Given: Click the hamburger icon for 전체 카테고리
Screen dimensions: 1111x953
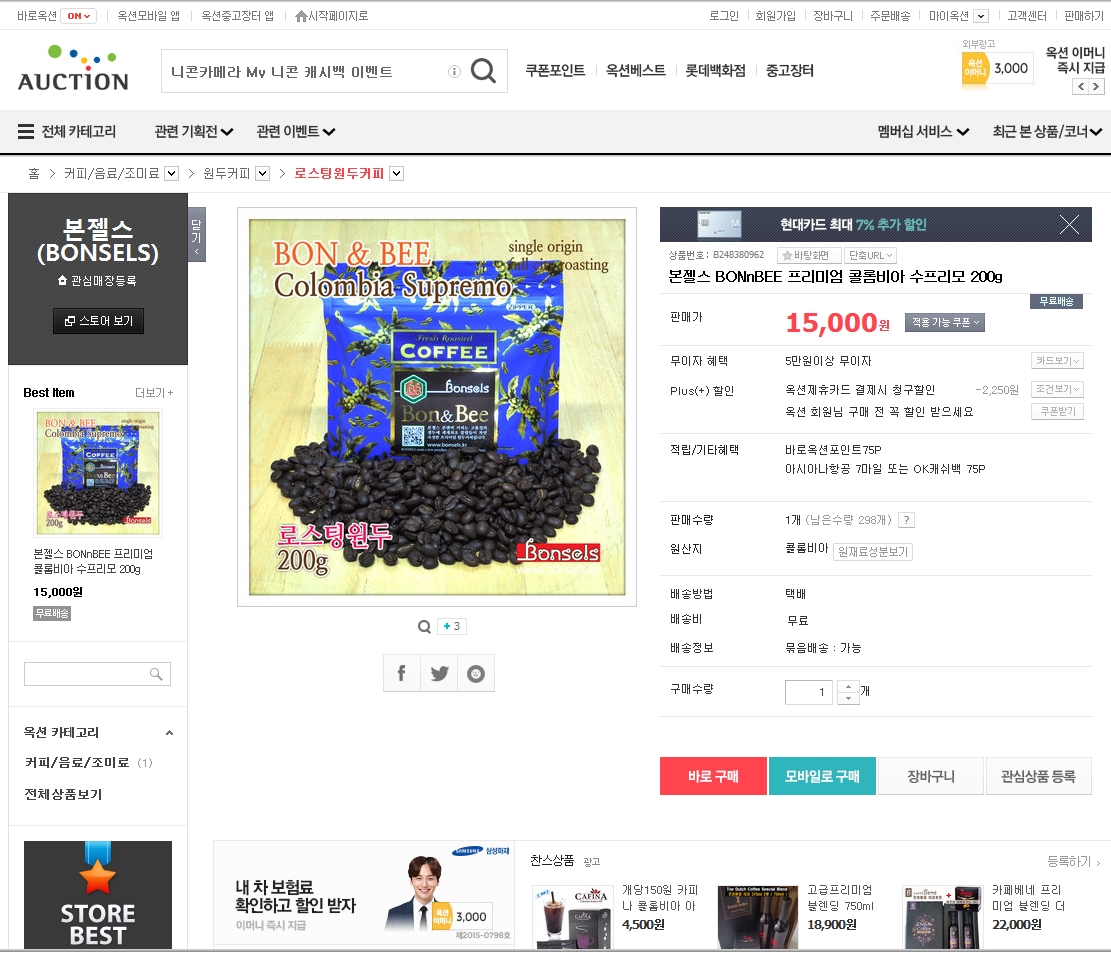Looking at the screenshot, I should (26, 131).
